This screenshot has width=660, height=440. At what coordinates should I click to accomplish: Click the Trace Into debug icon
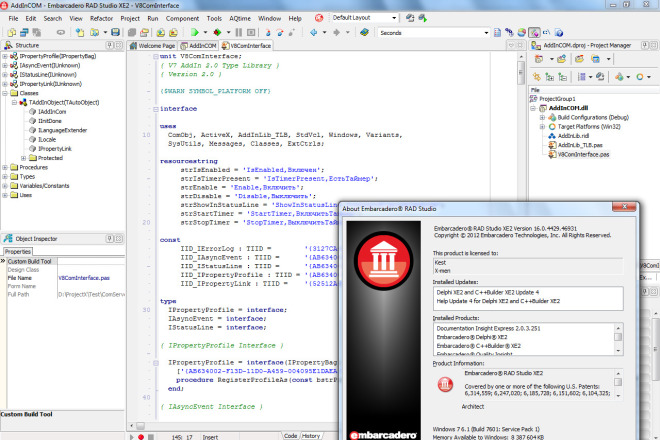tap(268, 32)
